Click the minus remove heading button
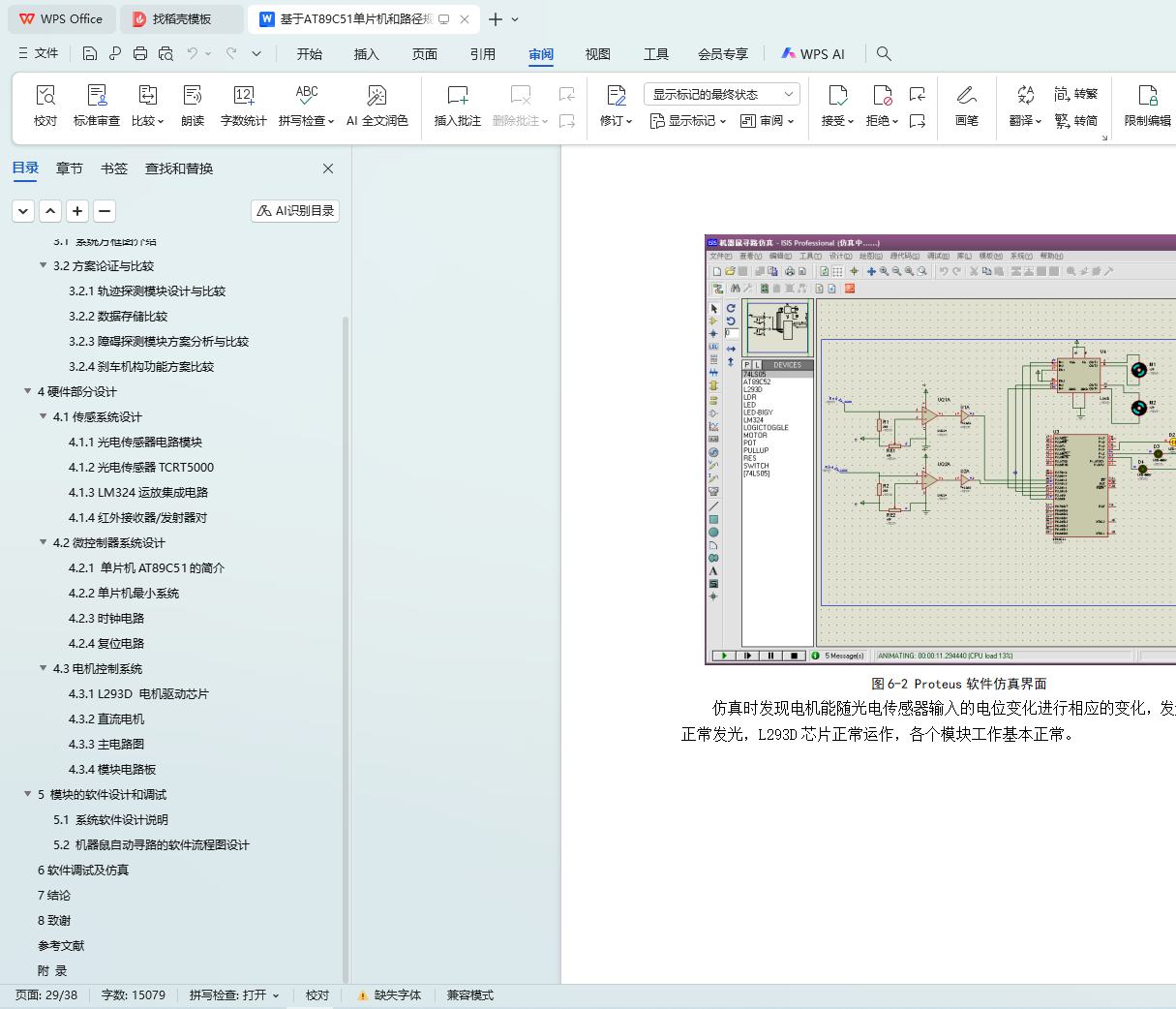The image size is (1176, 1009). 105,210
